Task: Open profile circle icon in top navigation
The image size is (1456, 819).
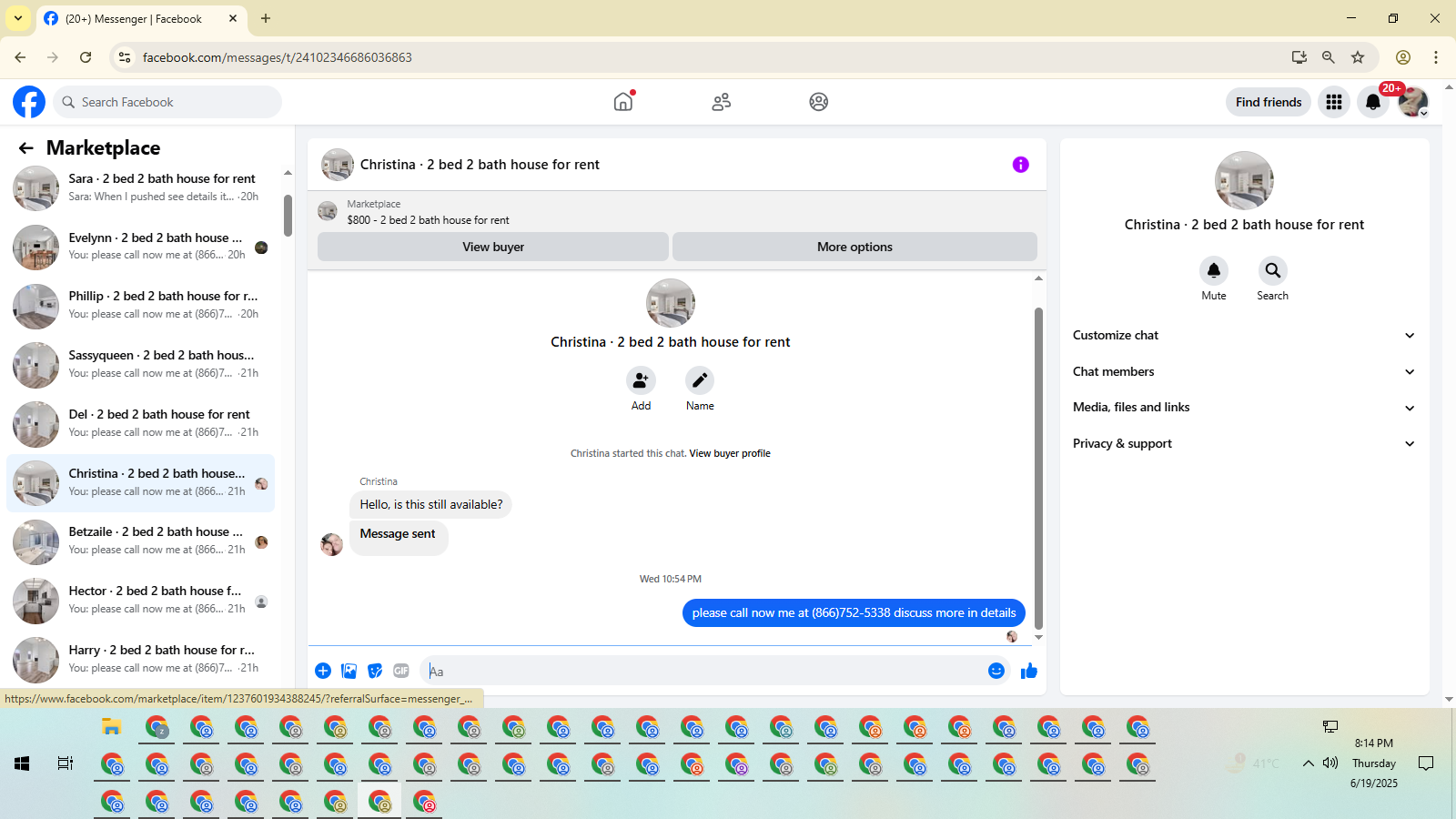Action: [819, 102]
